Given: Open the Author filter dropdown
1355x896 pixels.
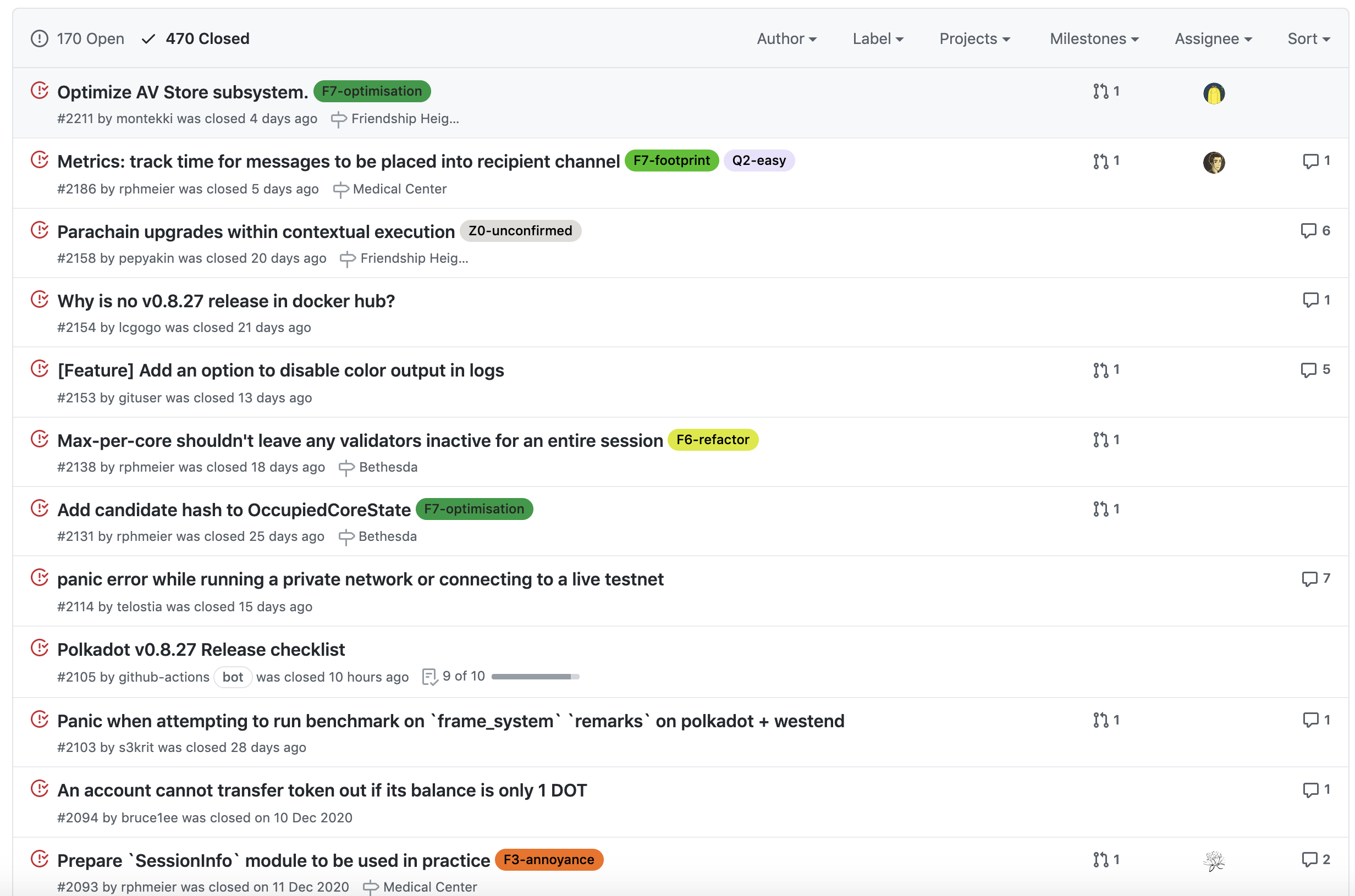Looking at the screenshot, I should pyautogui.click(x=786, y=39).
